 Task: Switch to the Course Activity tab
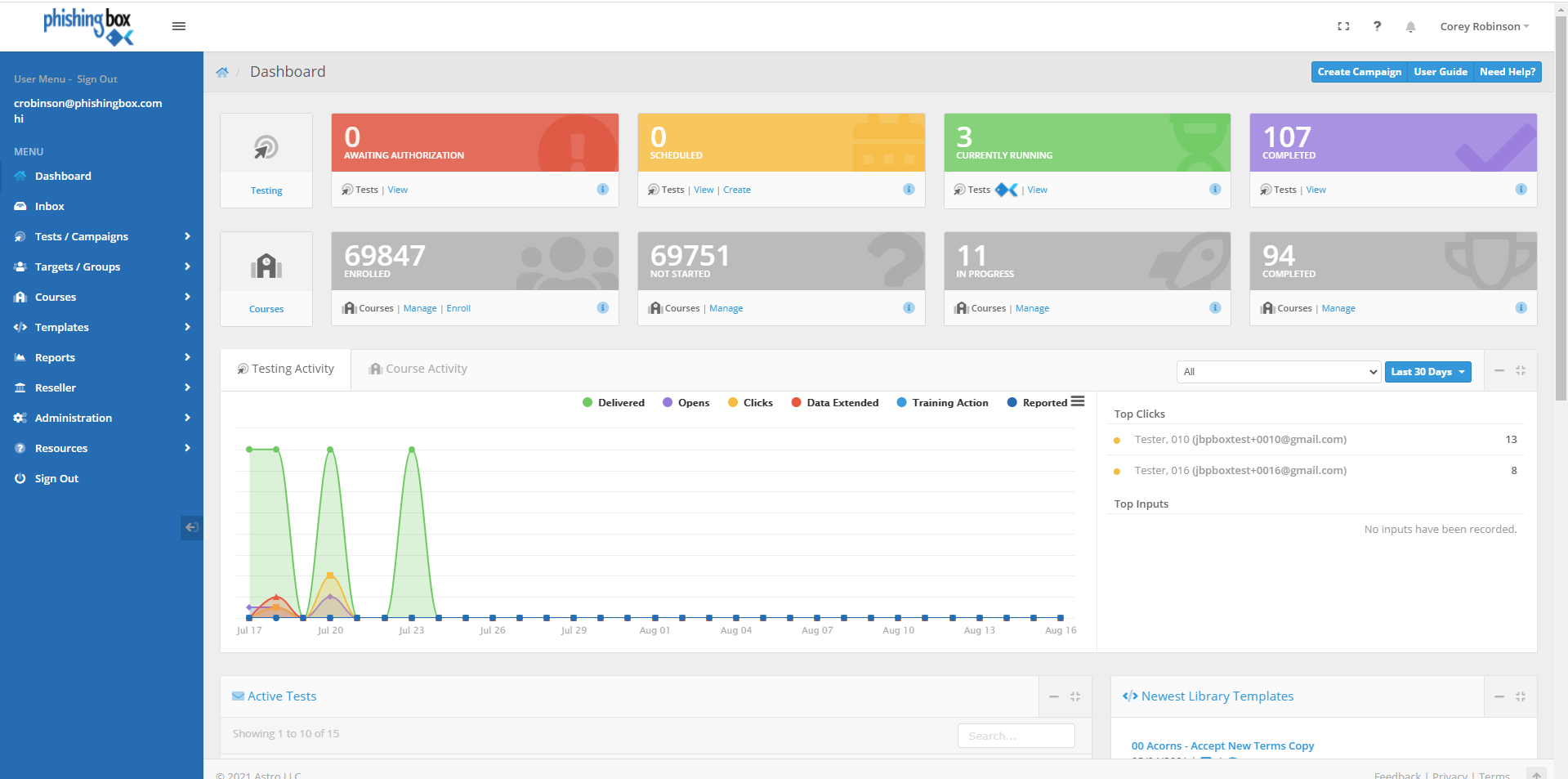coord(418,369)
